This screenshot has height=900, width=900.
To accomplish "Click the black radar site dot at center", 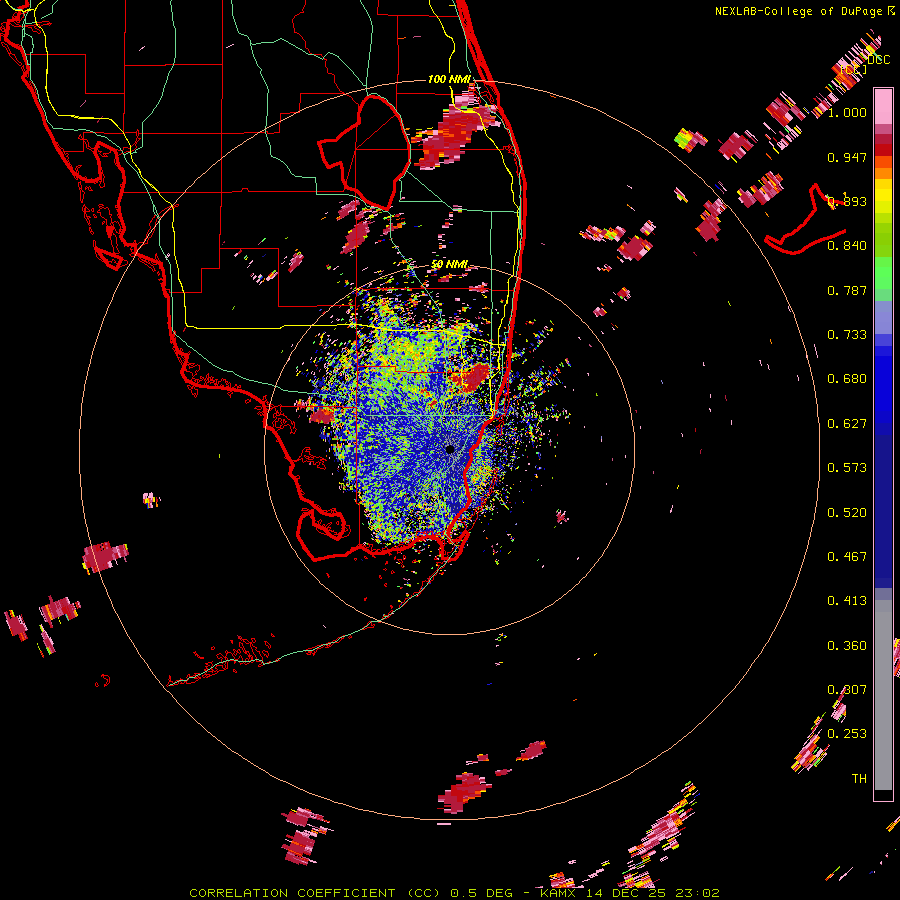I will point(450,449).
